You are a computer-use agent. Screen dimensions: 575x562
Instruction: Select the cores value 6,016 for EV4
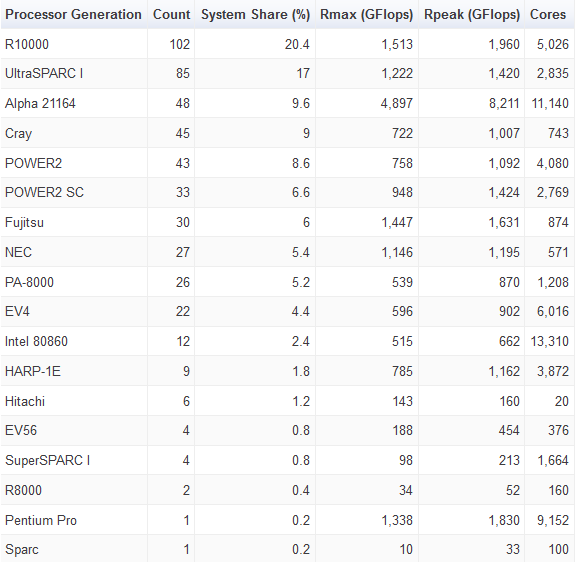[553, 312]
